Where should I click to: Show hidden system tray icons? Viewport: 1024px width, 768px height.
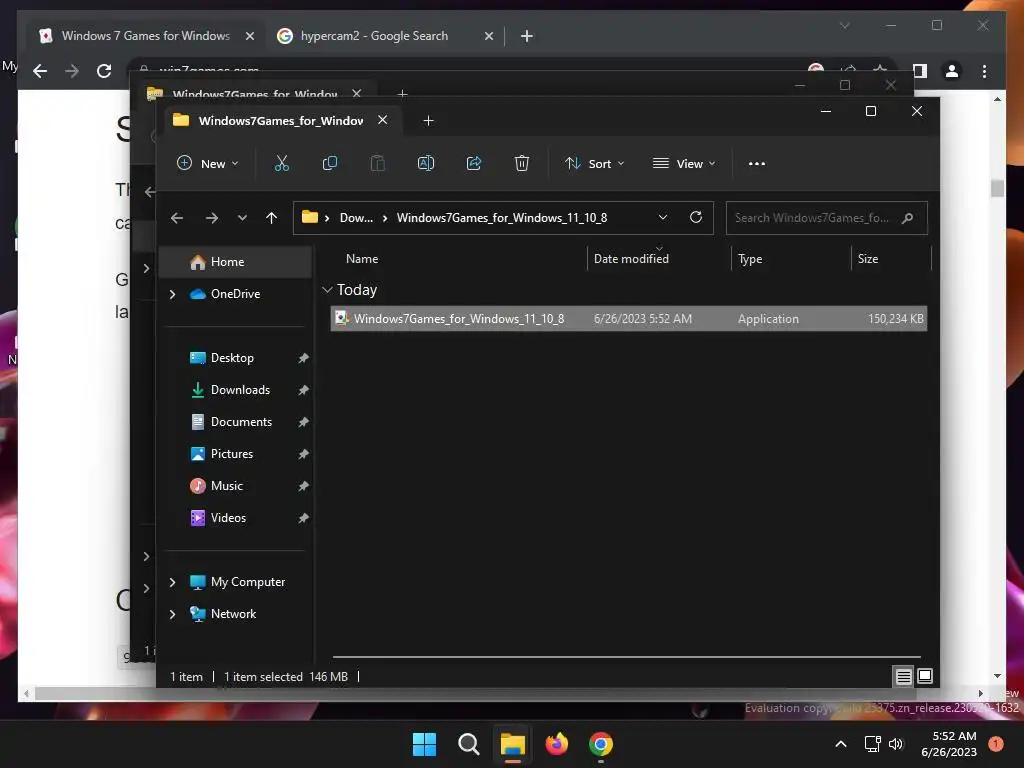pyautogui.click(x=841, y=744)
